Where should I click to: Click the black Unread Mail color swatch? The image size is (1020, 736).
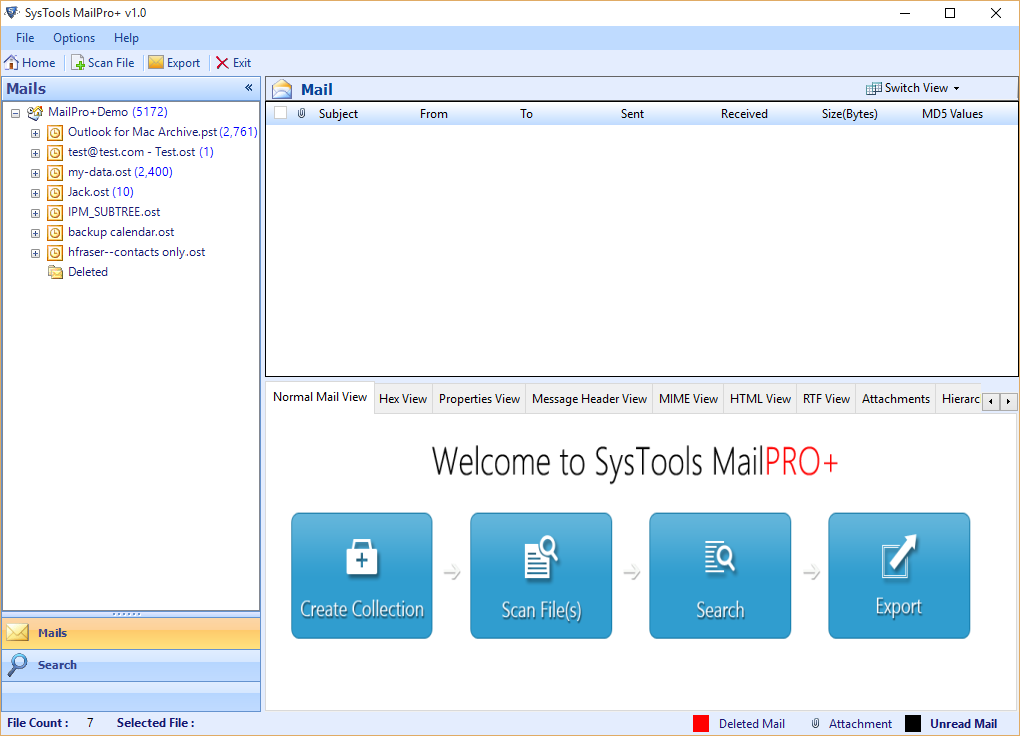coord(913,723)
